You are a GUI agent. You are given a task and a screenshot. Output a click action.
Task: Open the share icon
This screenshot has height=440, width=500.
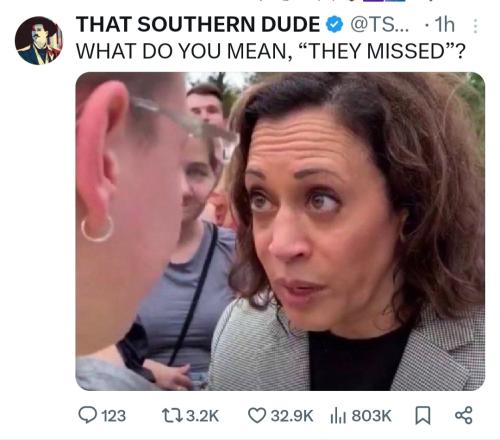coord(464,415)
